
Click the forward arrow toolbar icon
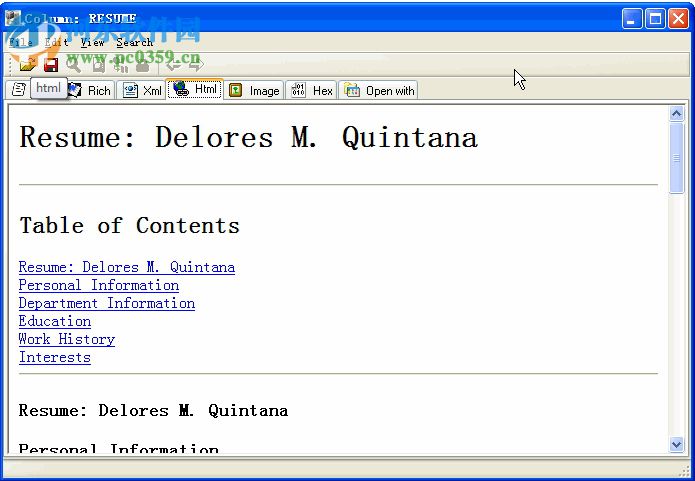(196, 65)
